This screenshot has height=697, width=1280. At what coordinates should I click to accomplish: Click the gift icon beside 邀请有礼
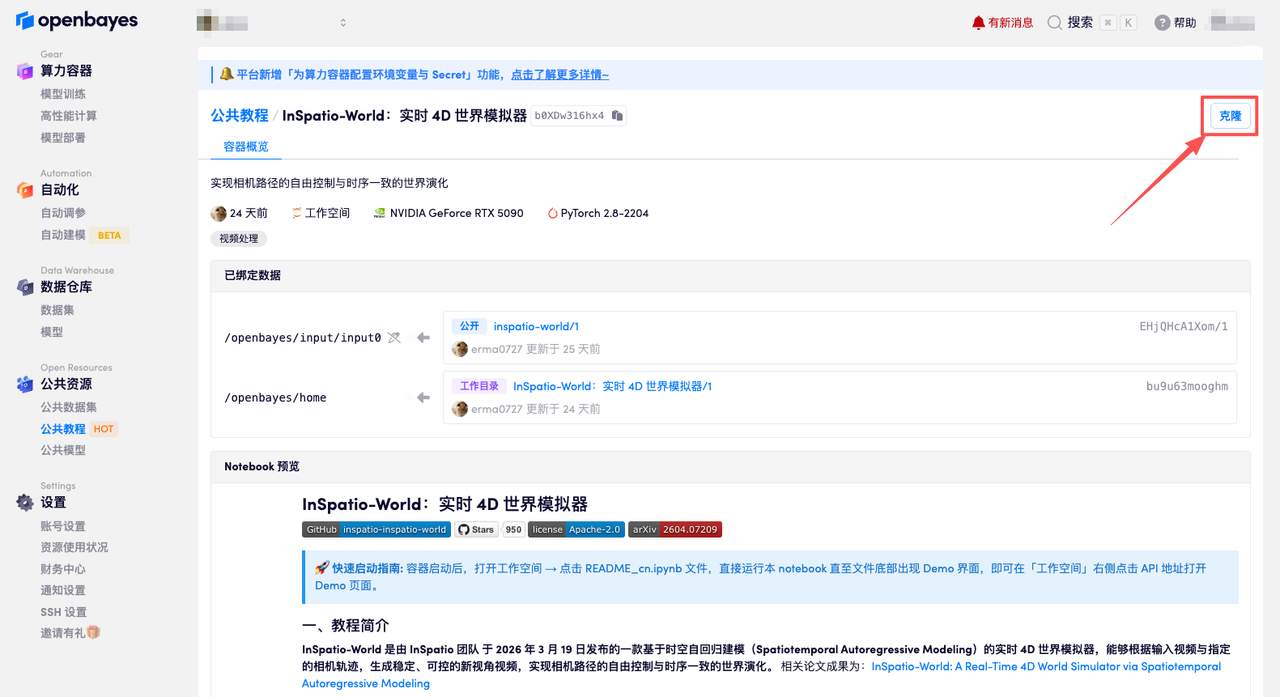pyautogui.click(x=94, y=633)
